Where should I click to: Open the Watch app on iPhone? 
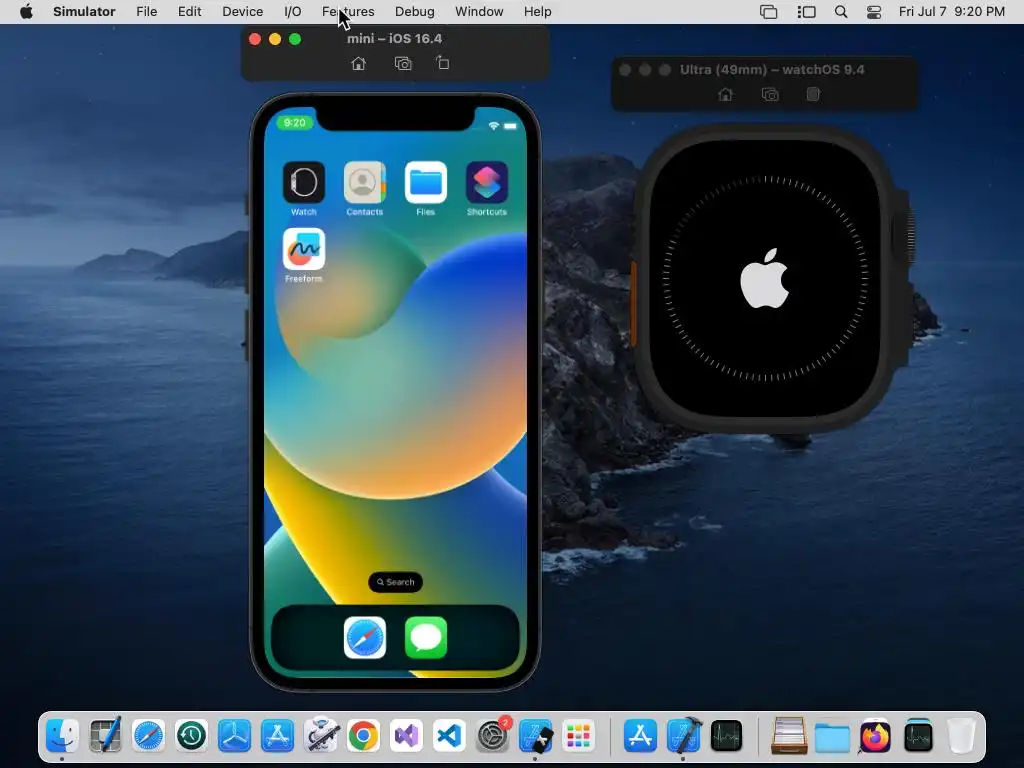pos(304,182)
